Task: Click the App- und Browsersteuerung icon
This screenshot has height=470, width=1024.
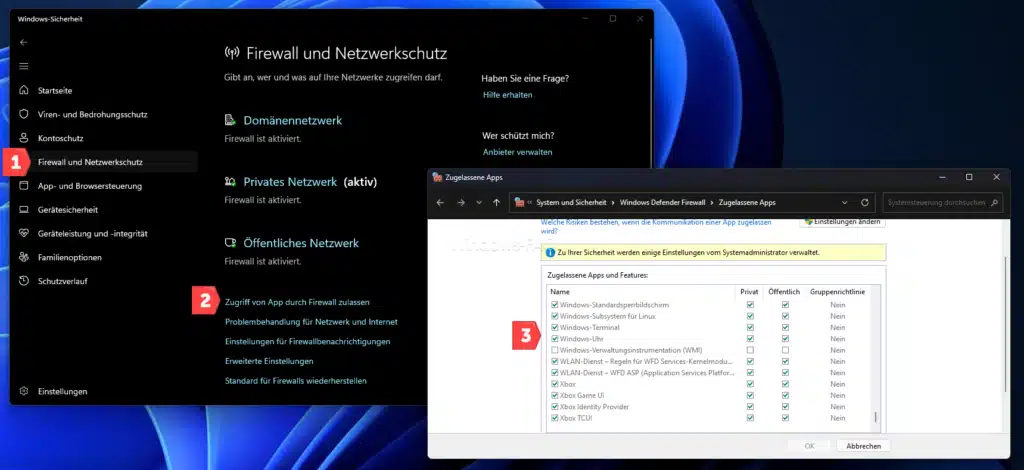Action: [24, 186]
